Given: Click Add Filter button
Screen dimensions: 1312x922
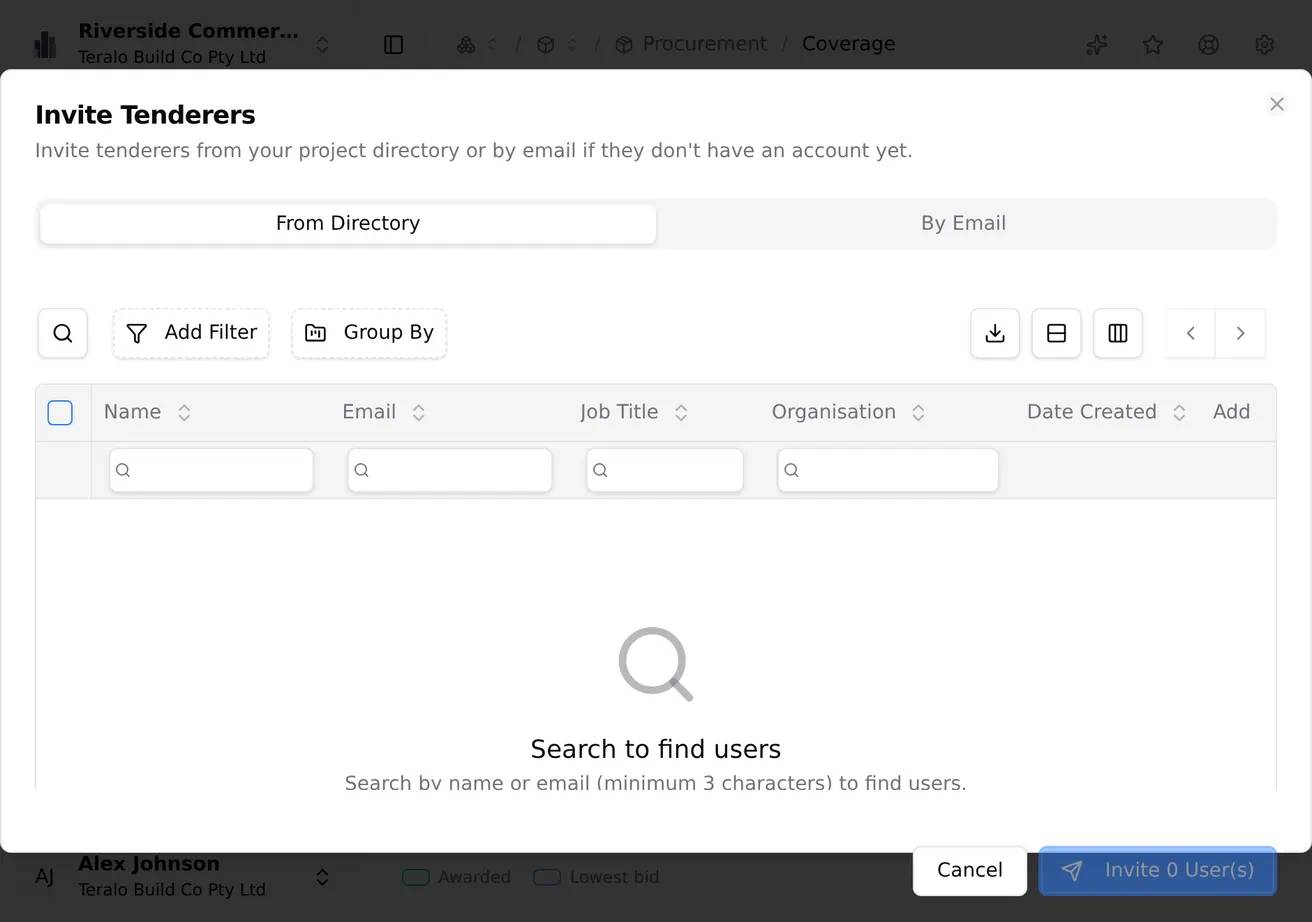Looking at the screenshot, I should coord(191,333).
